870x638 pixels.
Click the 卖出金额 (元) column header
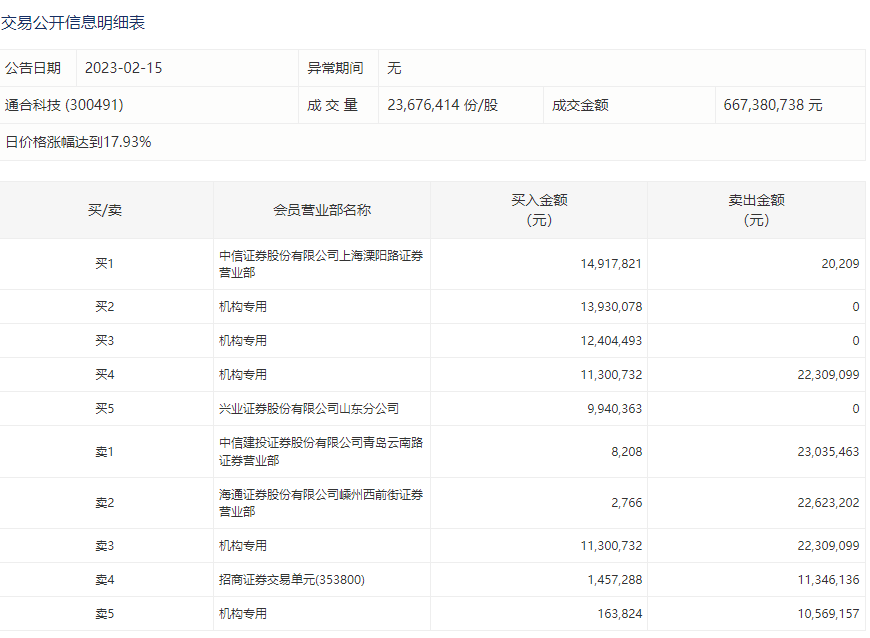pyautogui.click(x=756, y=210)
